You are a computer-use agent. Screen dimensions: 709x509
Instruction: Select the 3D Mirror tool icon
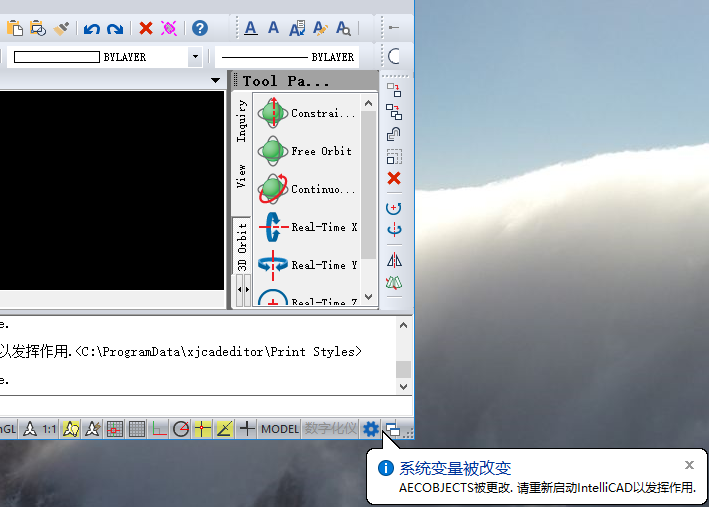(x=394, y=283)
